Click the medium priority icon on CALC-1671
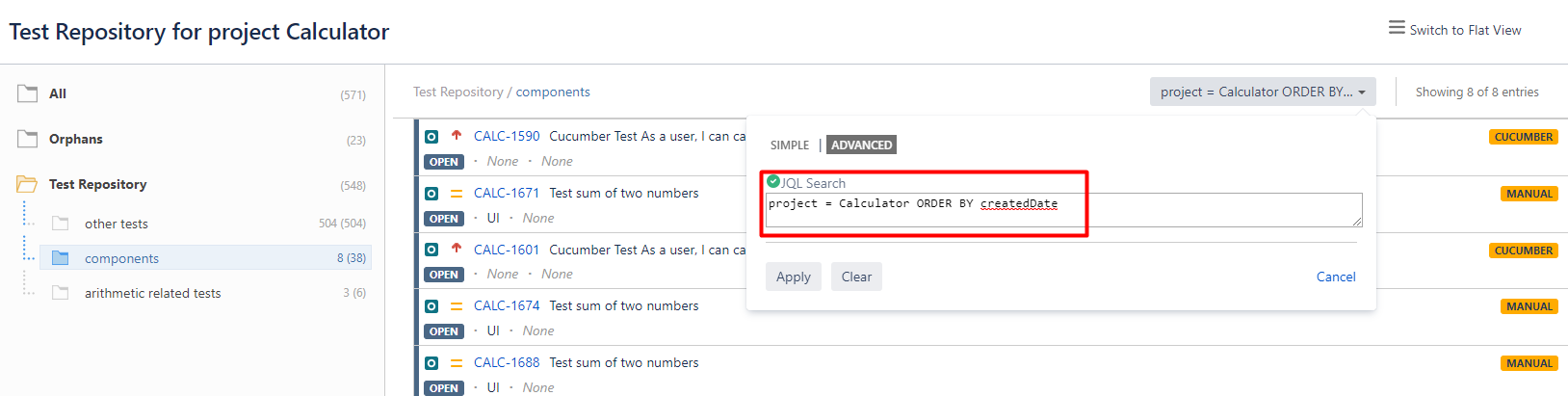This screenshot has width=1568, height=396. click(x=457, y=194)
